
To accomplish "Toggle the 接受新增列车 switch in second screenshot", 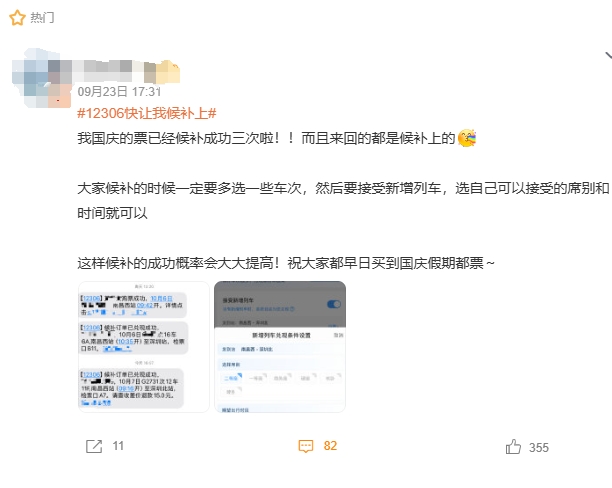I will click(334, 304).
